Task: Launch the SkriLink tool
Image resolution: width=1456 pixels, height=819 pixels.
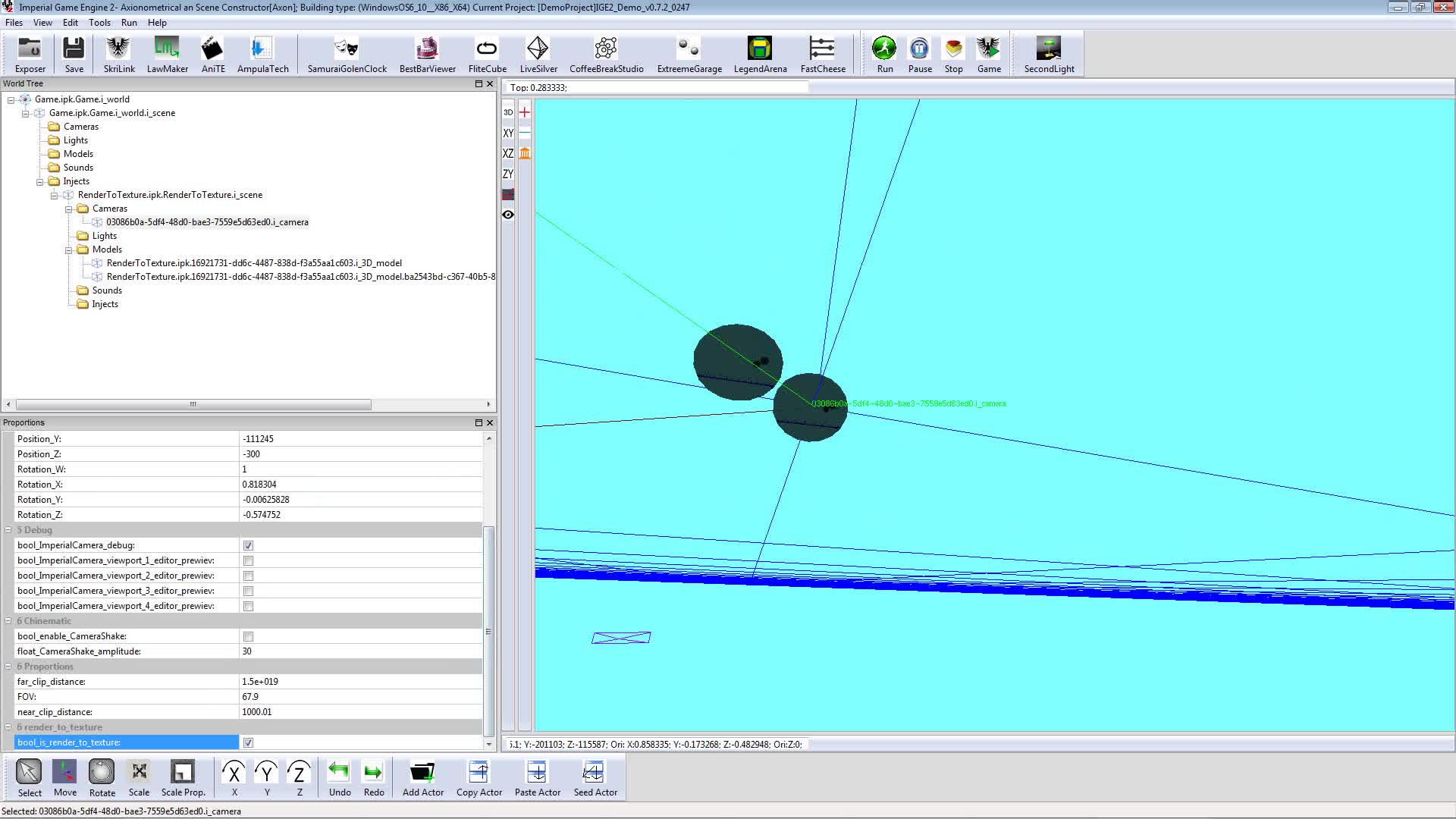Action: click(119, 55)
